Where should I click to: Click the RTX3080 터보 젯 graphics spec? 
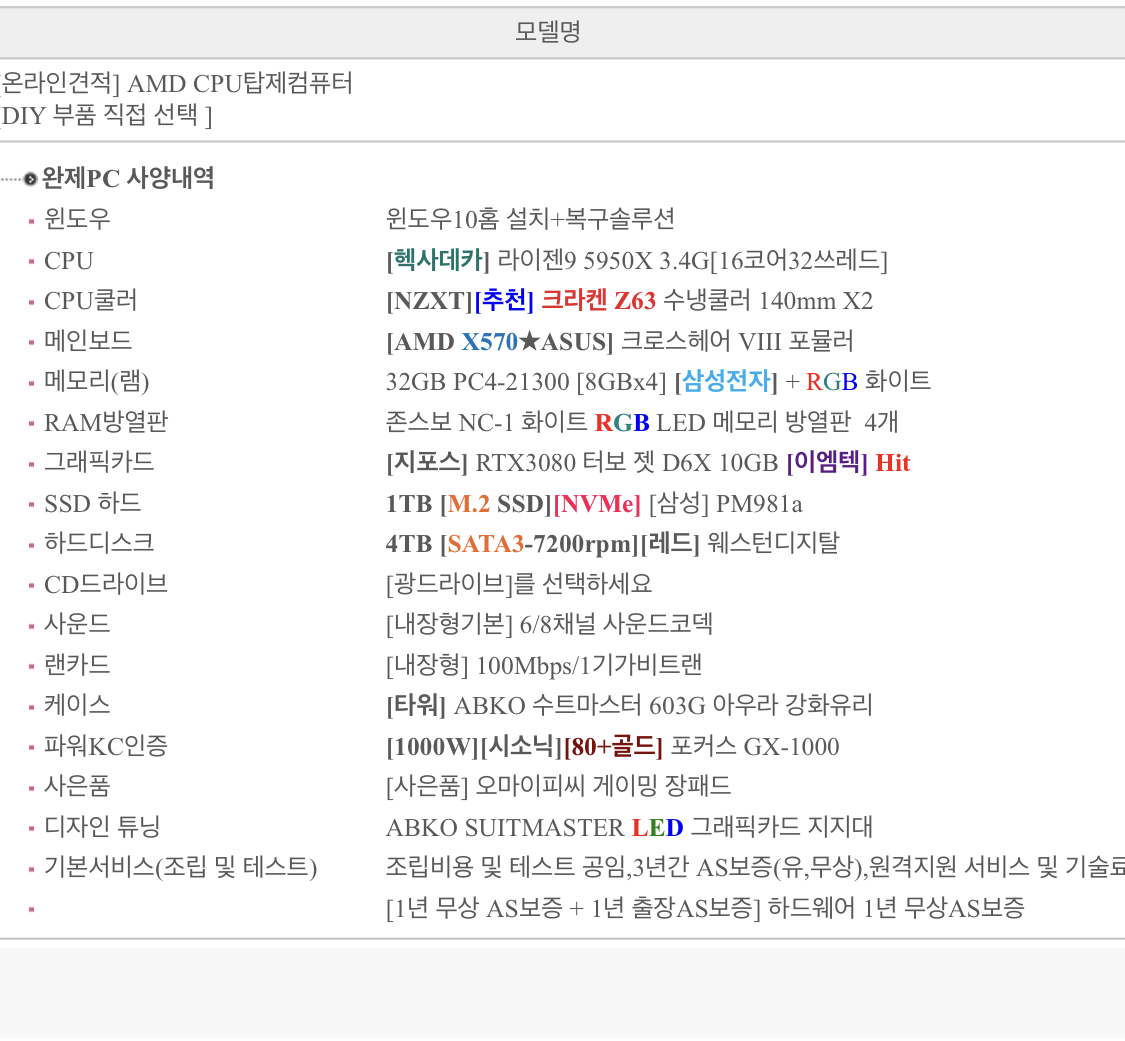click(648, 462)
